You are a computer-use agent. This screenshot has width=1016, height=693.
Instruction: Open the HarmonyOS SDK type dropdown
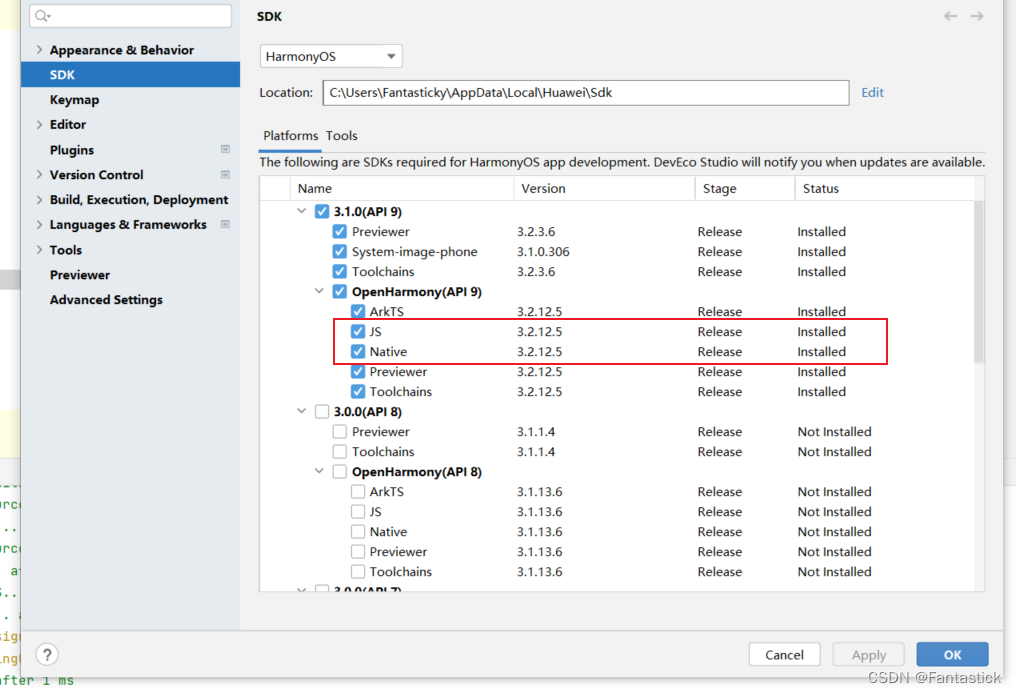pos(391,56)
